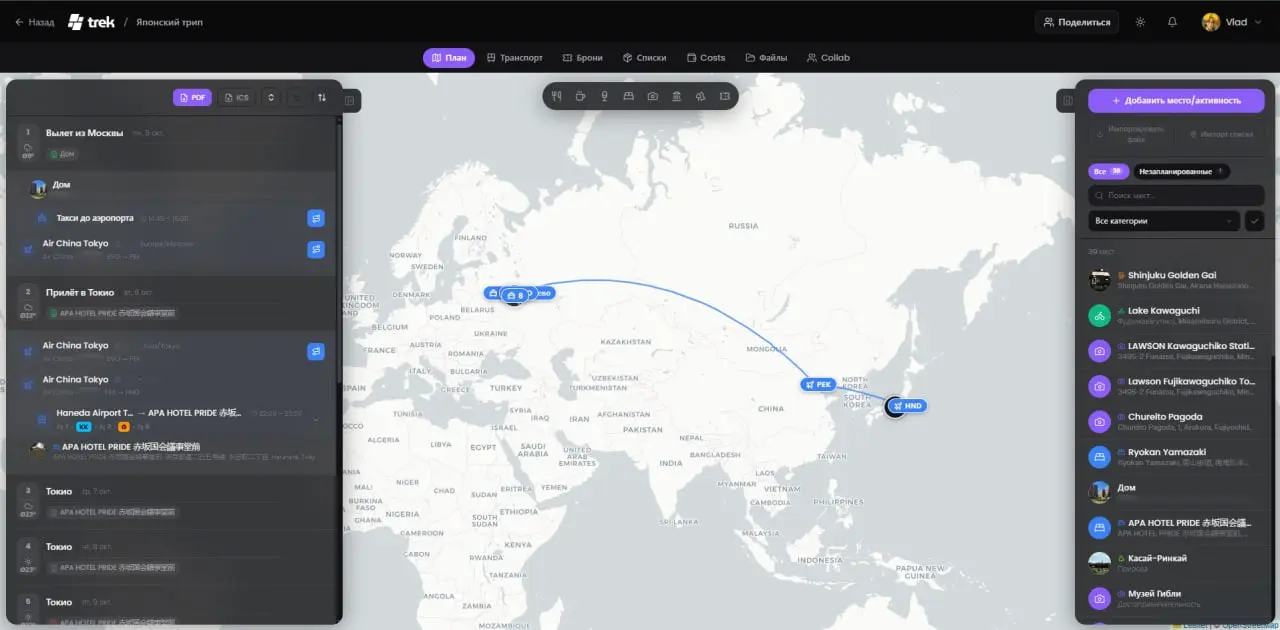The width and height of the screenshot is (1280, 630).
Task: Click the expand/collapse all days chevrons button
Action: (x=270, y=97)
